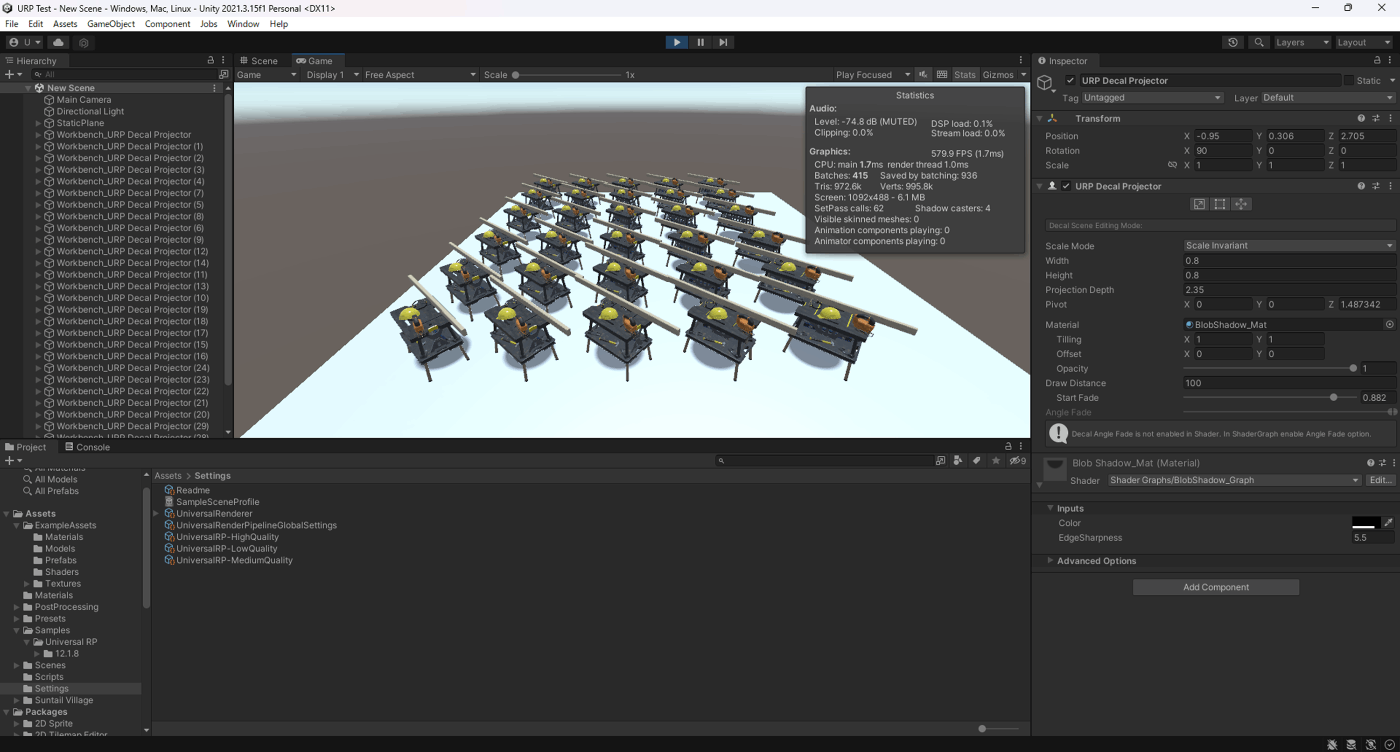Toggle the Stats button in the Game view

pyautogui.click(x=965, y=75)
